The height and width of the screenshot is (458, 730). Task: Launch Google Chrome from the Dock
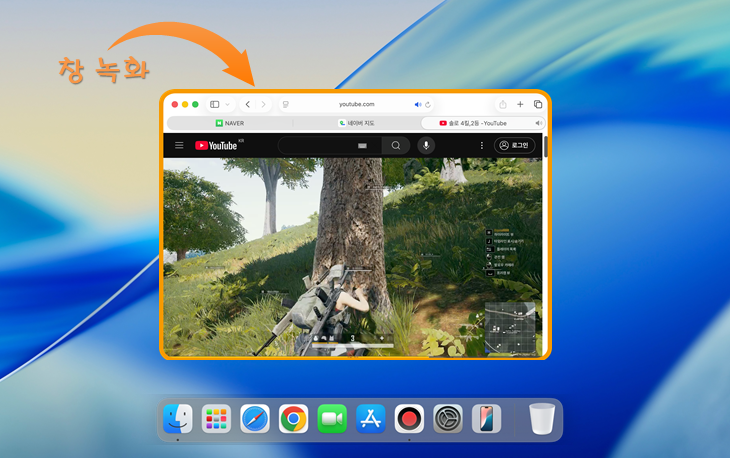293,419
